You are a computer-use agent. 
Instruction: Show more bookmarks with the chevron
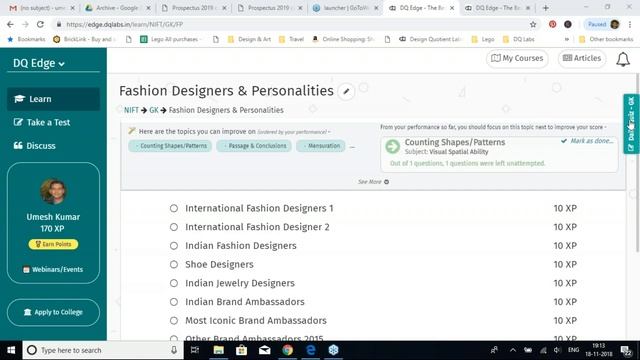(x=567, y=40)
